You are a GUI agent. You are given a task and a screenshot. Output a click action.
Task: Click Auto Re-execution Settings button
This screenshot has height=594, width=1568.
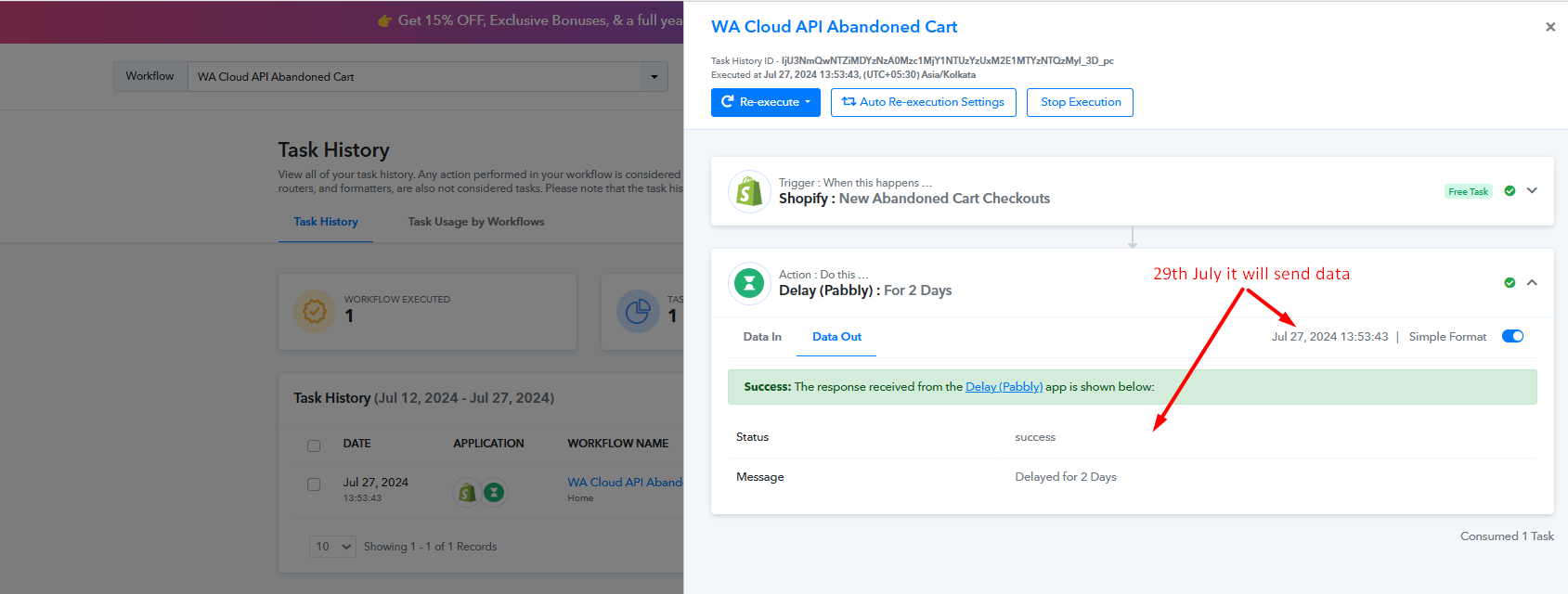point(924,102)
